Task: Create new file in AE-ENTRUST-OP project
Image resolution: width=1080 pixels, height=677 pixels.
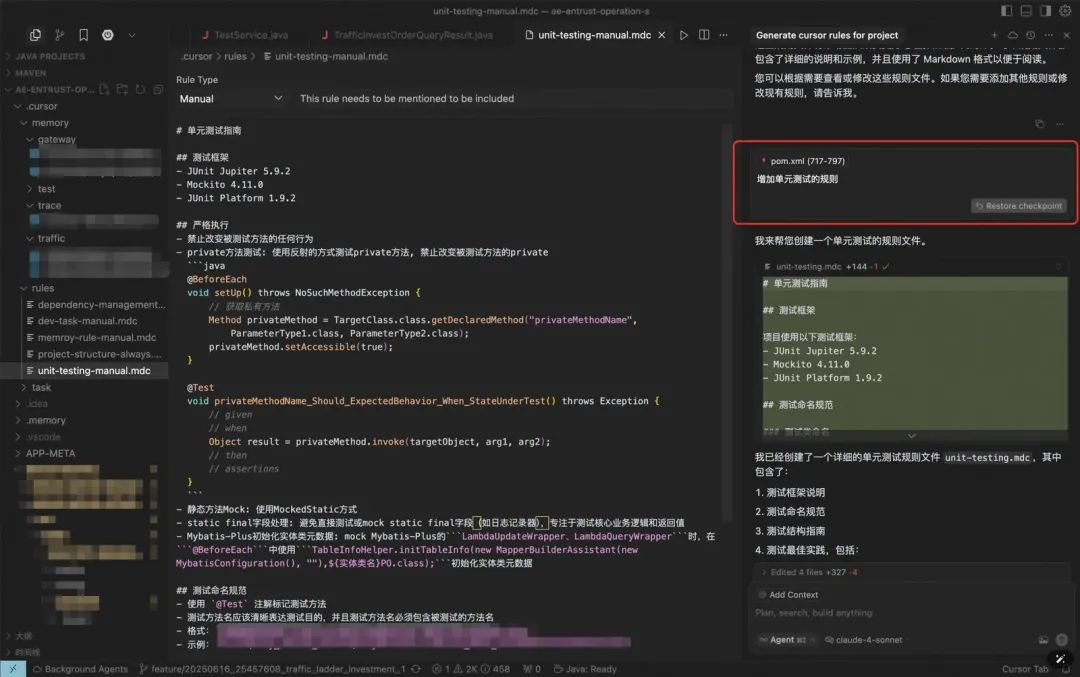Action: pos(102,89)
